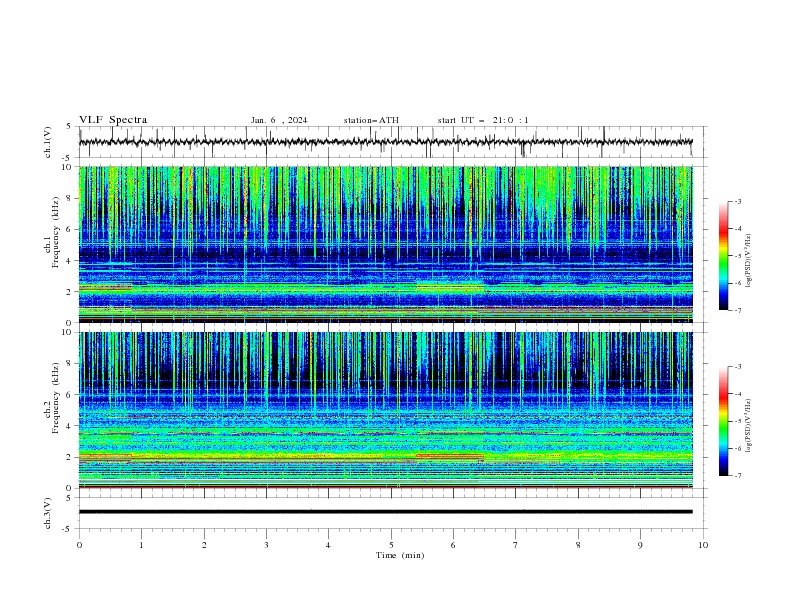Click the "5" tick on ch.3(V) axis

tap(70, 497)
